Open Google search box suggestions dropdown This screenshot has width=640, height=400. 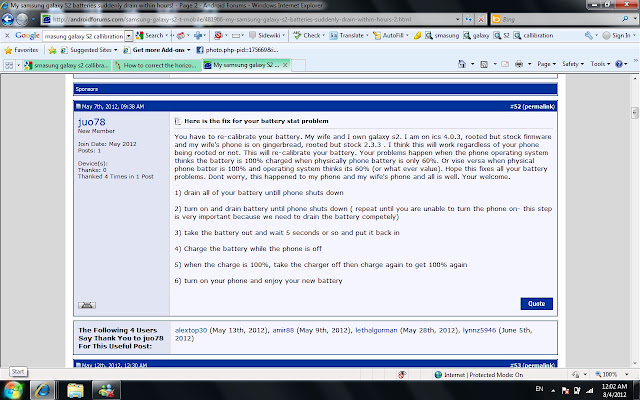[x=129, y=36]
